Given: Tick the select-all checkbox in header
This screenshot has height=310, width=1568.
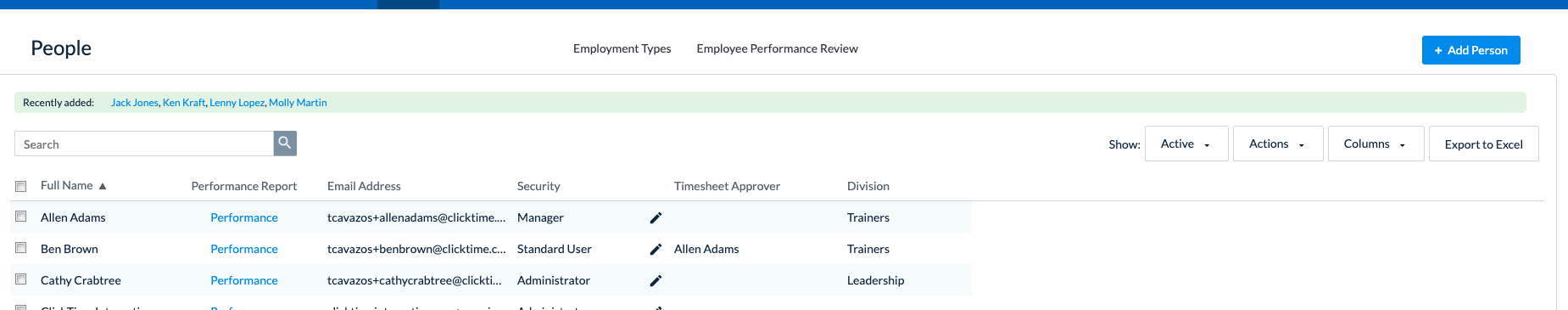Looking at the screenshot, I should click(21, 186).
